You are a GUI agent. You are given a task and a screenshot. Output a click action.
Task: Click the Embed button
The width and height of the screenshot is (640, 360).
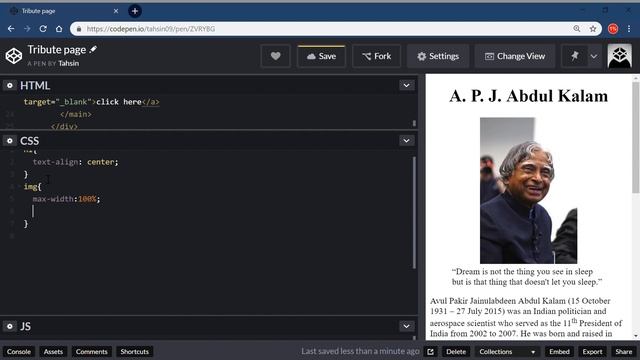[x=559, y=351]
